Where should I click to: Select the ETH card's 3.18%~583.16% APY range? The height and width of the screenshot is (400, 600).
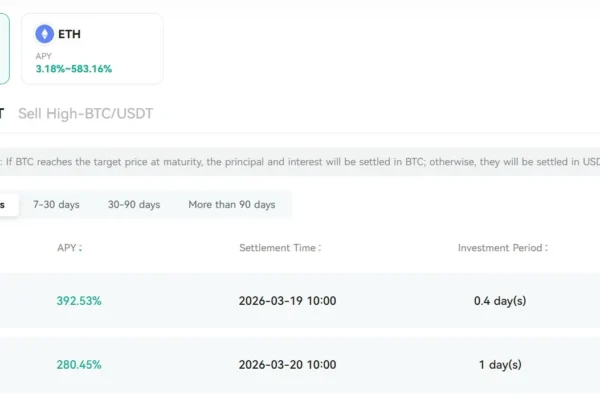click(x=74, y=69)
